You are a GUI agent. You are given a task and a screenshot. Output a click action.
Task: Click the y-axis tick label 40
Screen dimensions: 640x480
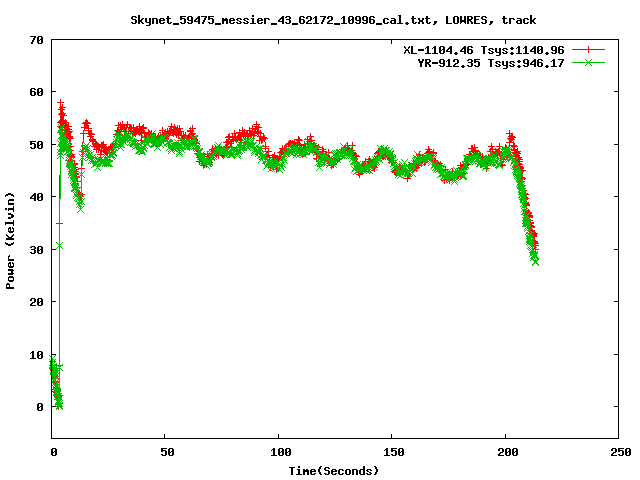click(x=36, y=197)
